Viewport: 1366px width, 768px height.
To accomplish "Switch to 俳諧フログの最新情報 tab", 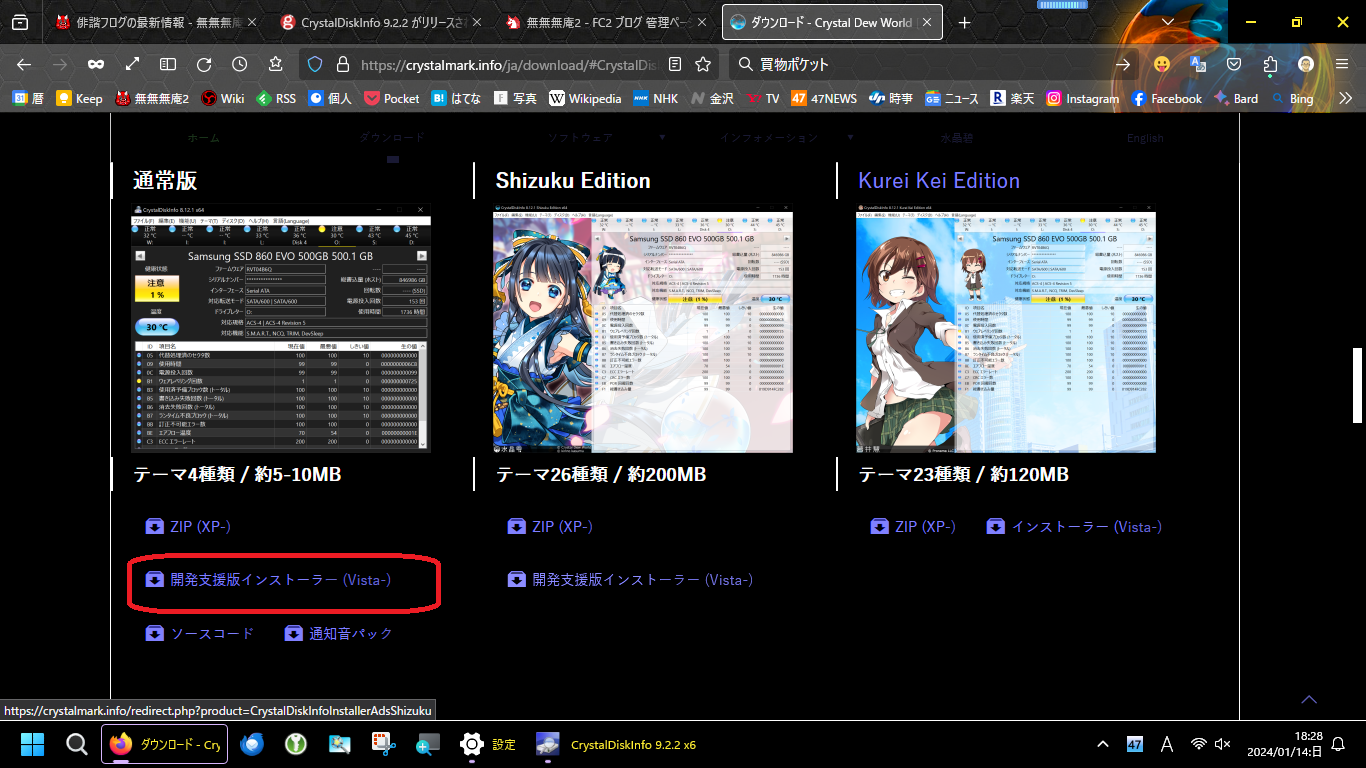I will click(x=156, y=22).
